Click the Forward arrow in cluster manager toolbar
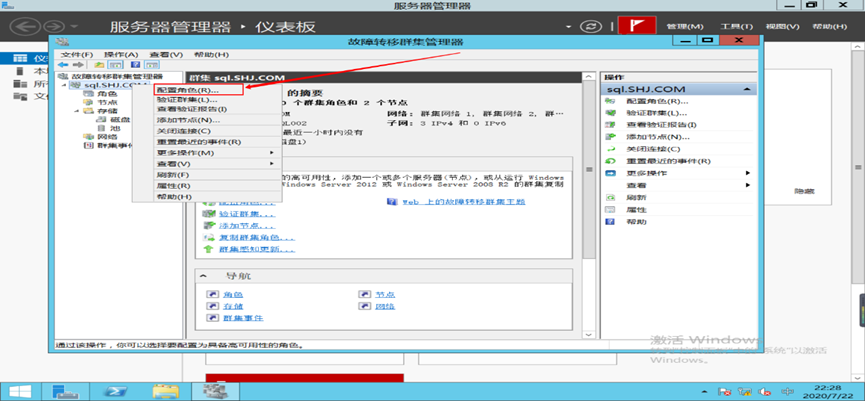The height and width of the screenshot is (401, 865). [78, 65]
